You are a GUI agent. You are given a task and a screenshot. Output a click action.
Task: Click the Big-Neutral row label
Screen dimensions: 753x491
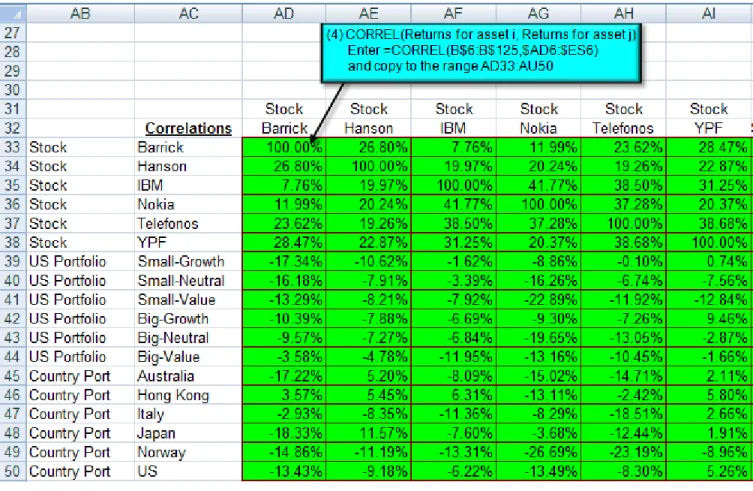(188, 338)
